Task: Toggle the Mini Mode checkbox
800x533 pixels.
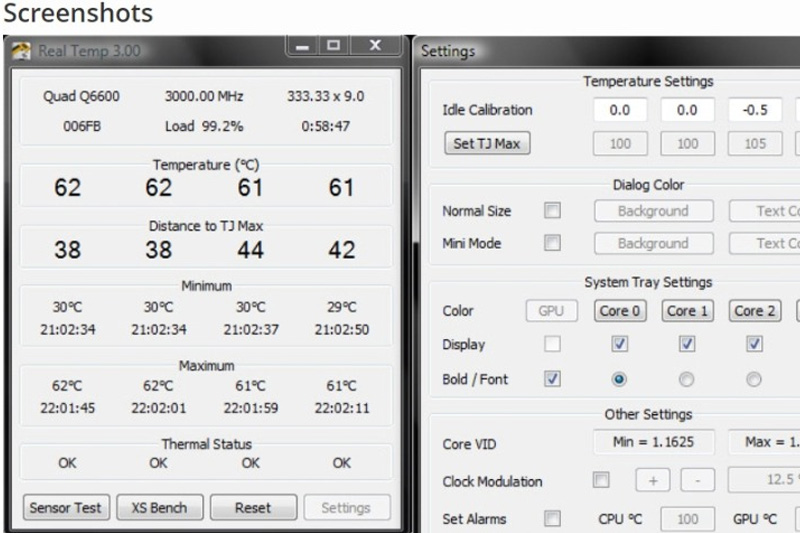Action: click(x=552, y=243)
